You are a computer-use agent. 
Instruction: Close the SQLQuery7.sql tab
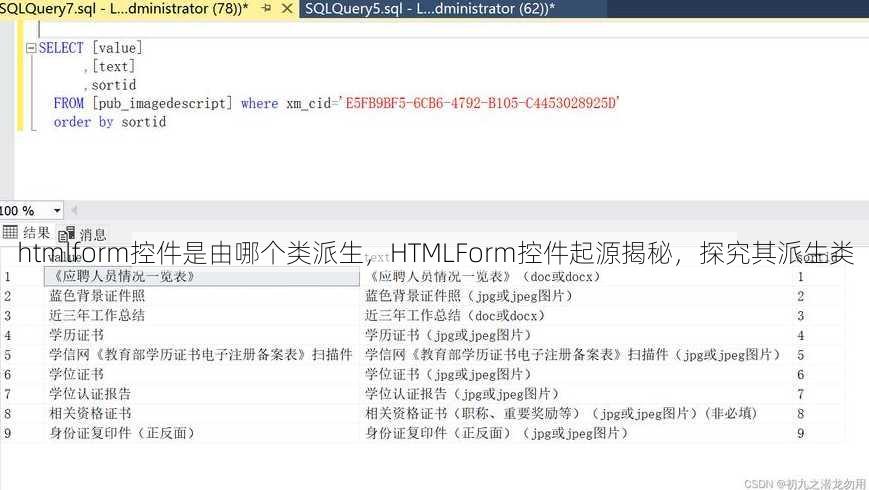pyautogui.click(x=287, y=8)
